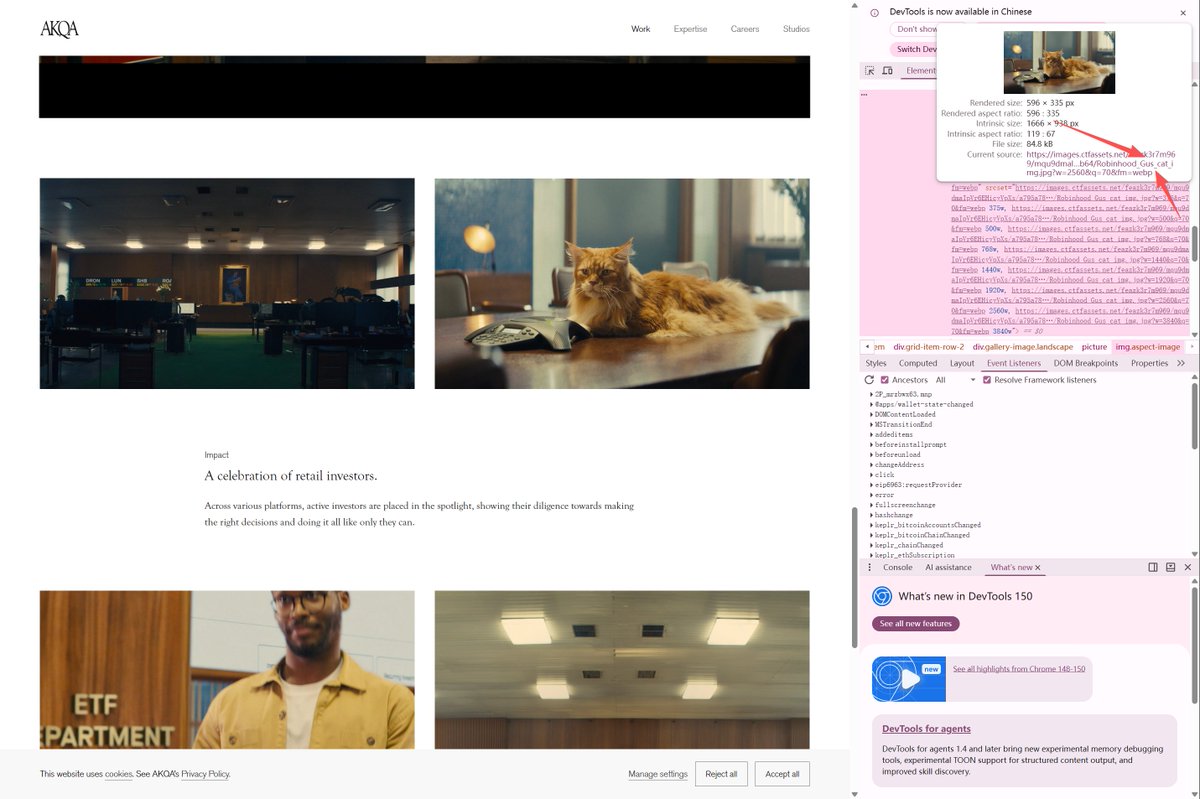Switch to the Computed tab
Viewport: 1200px width, 799px height.
point(918,363)
